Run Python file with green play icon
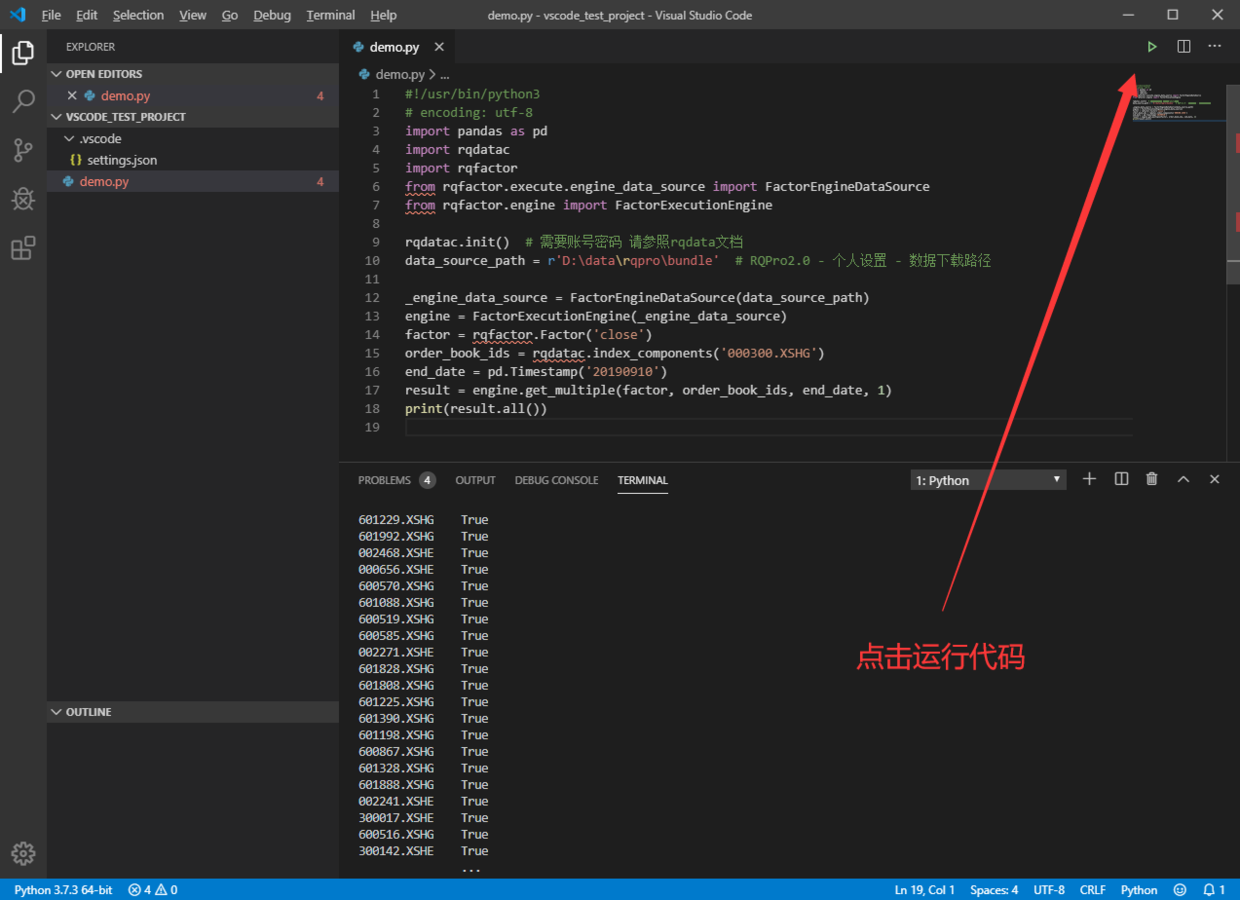 pos(1152,47)
